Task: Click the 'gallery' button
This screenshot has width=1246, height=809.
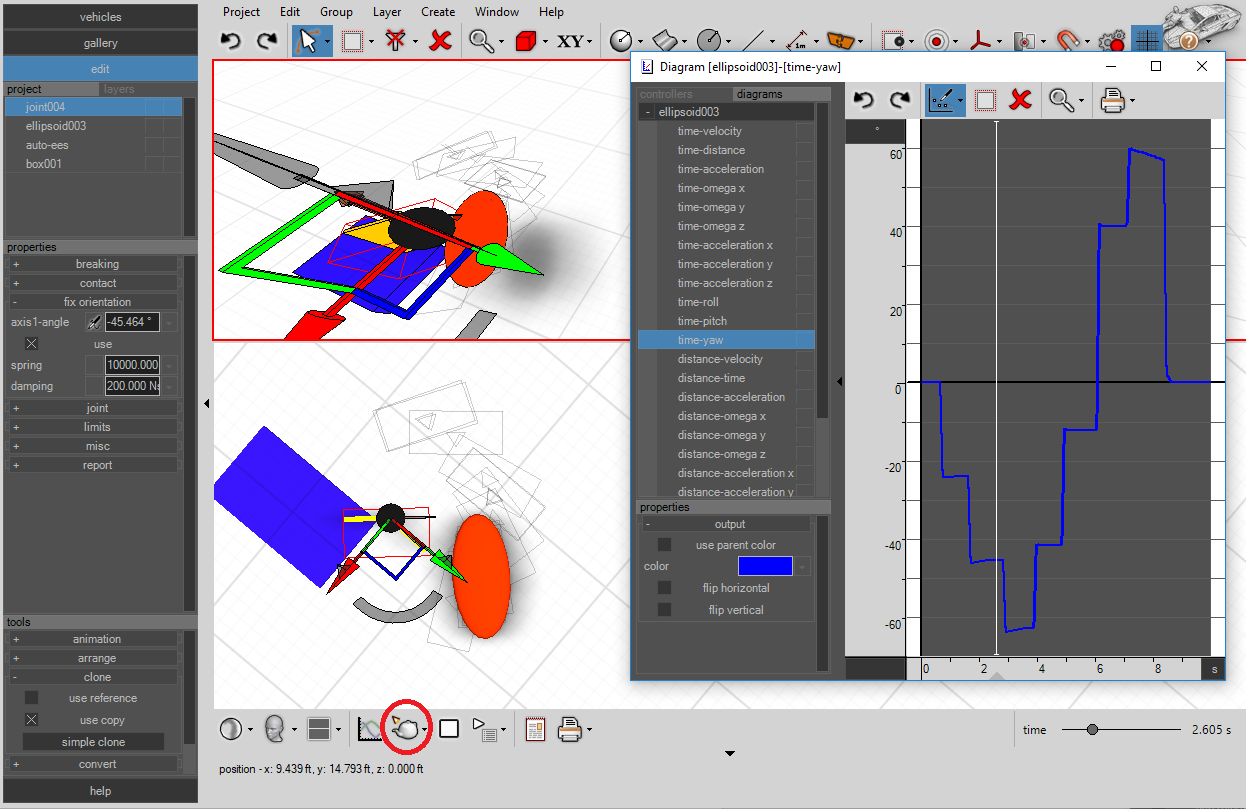Action: [x=100, y=43]
